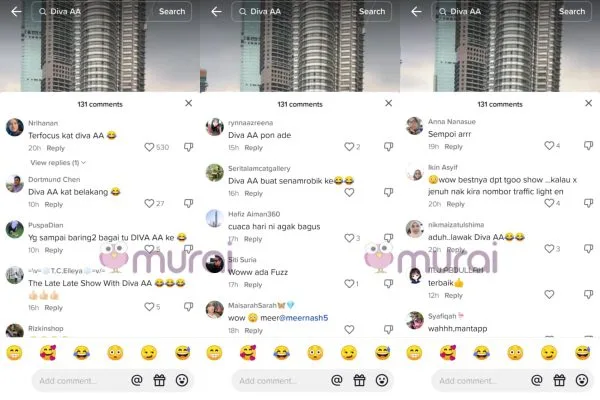The height and width of the screenshot is (400, 600).
Task: Open the @meernash5 mention link
Action: (x=303, y=318)
